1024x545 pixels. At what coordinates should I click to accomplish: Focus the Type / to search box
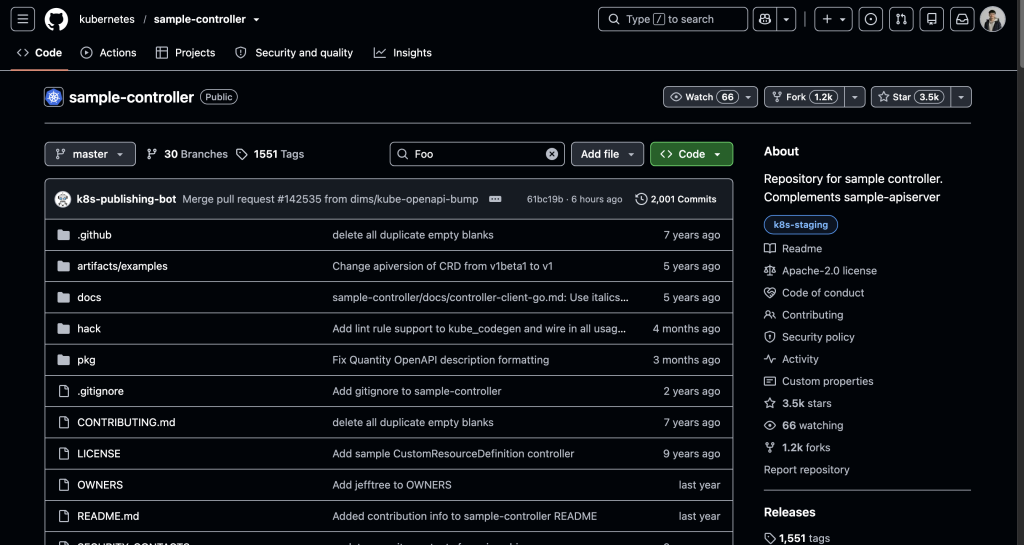click(673, 20)
